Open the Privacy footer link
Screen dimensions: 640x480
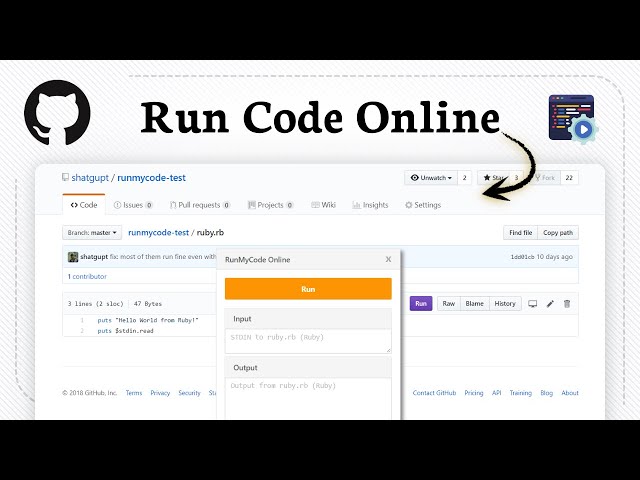(160, 393)
